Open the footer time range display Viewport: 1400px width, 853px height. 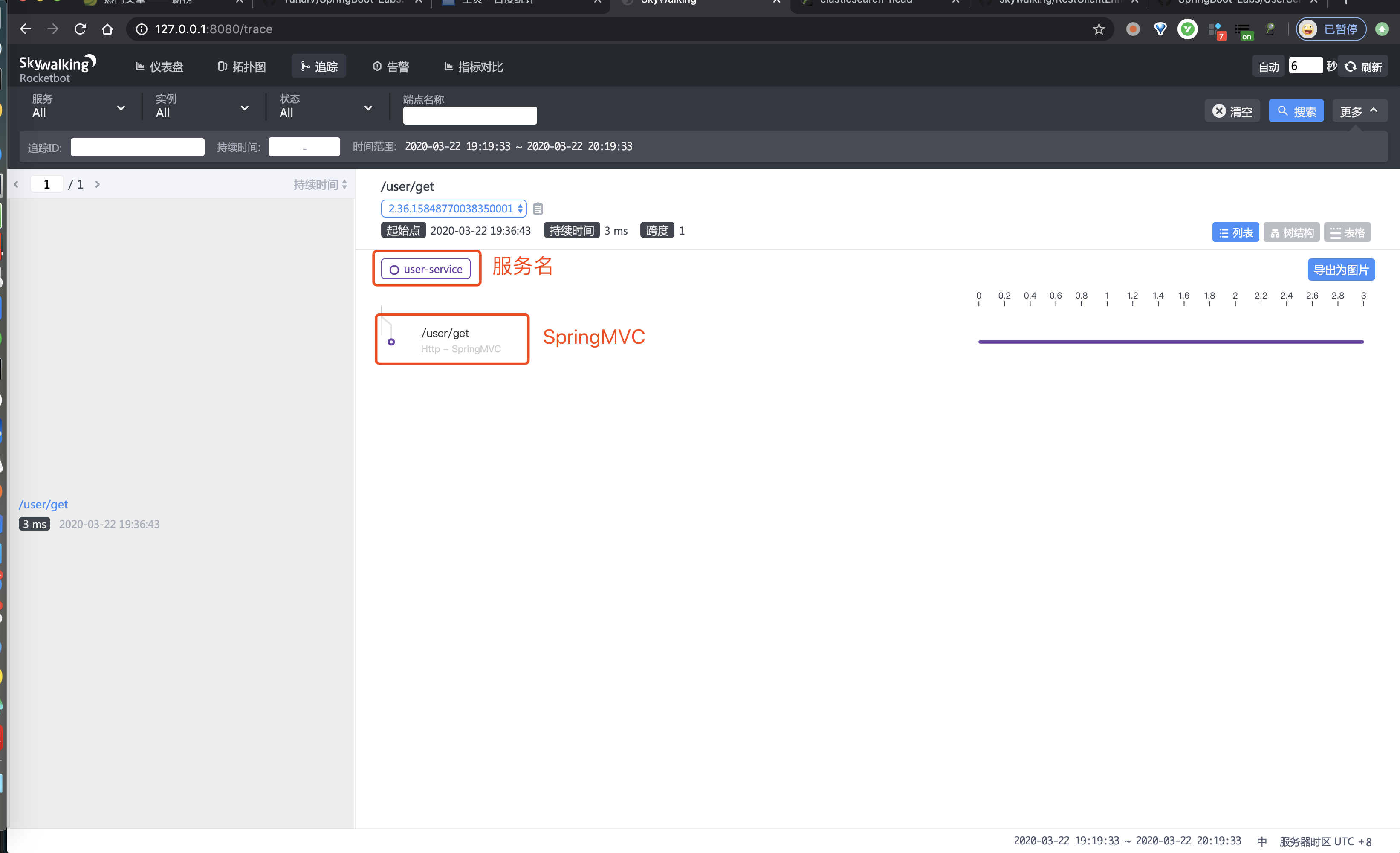(x=1127, y=841)
